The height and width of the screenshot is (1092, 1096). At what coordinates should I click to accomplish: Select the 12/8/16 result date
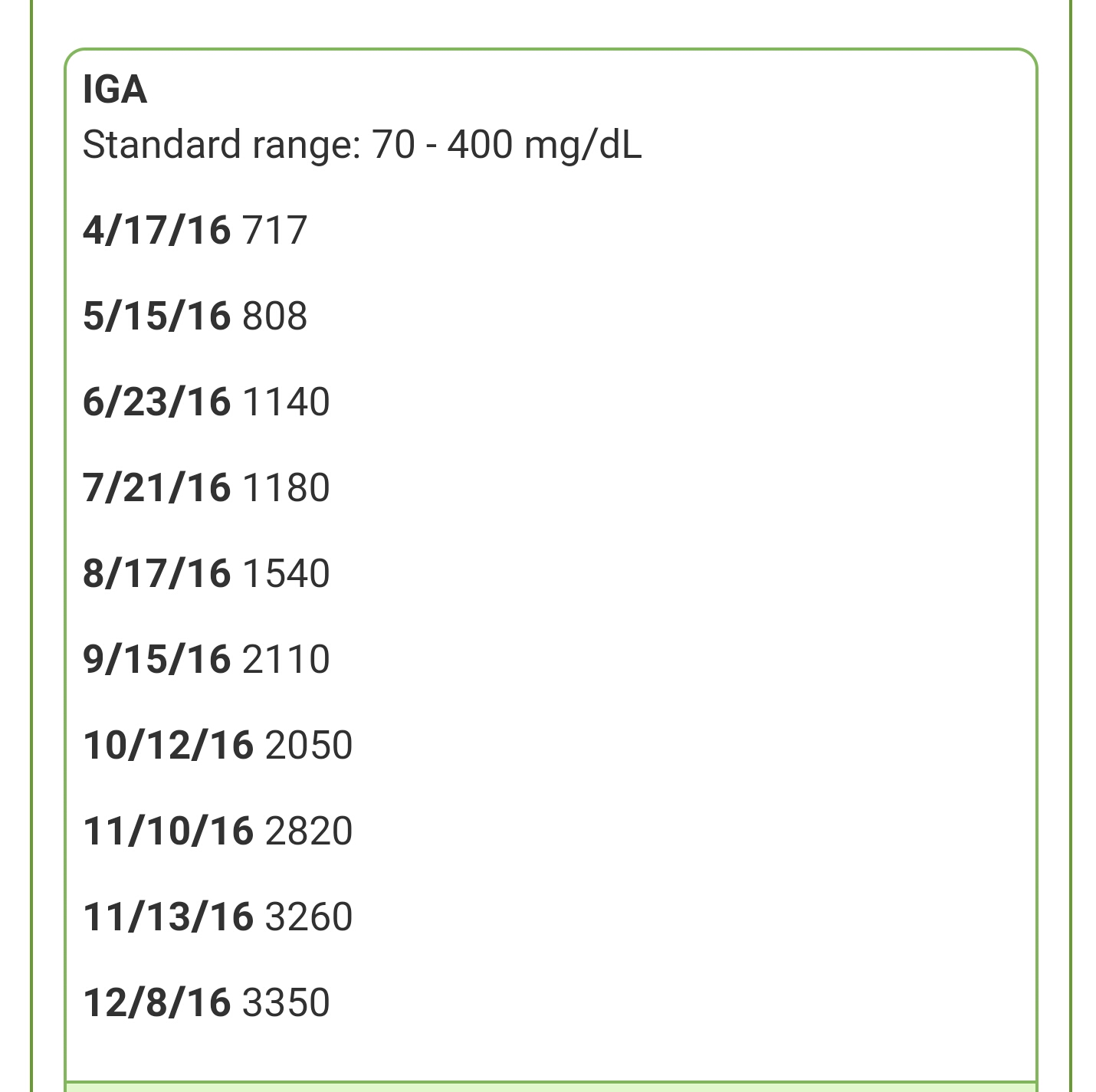click(x=156, y=1003)
